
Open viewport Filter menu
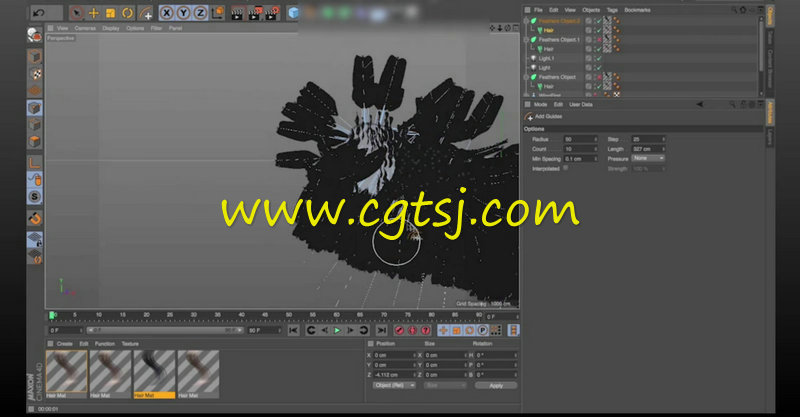tap(156, 28)
